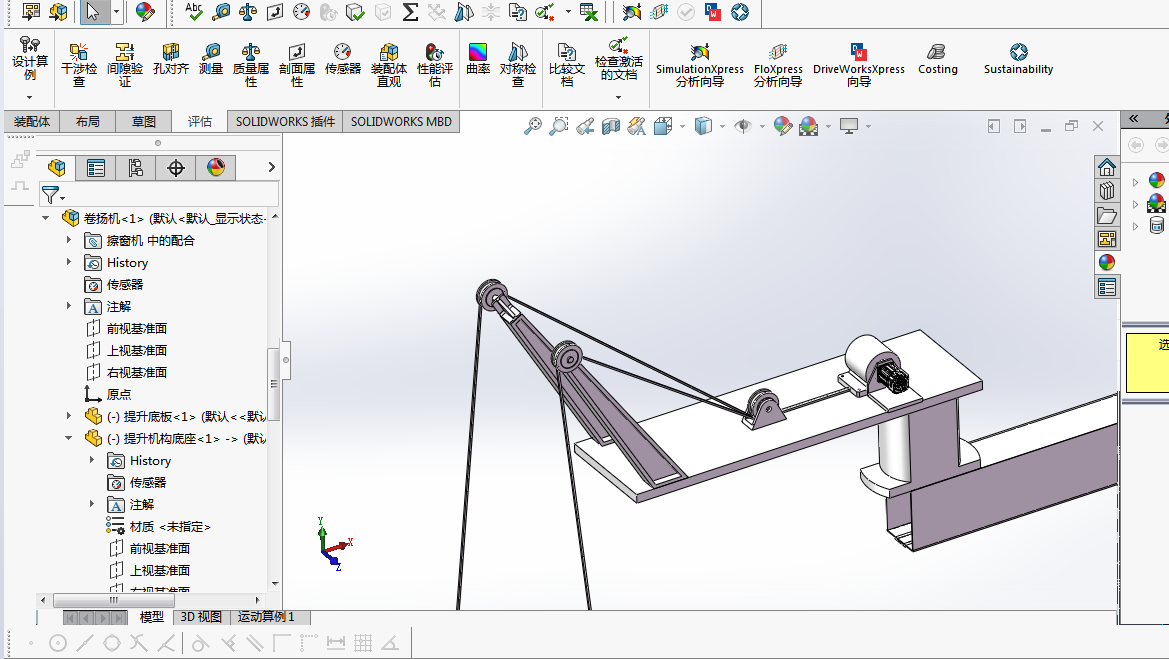This screenshot has width=1169, height=659.
Task: Open the Costing tool
Action: (937, 59)
